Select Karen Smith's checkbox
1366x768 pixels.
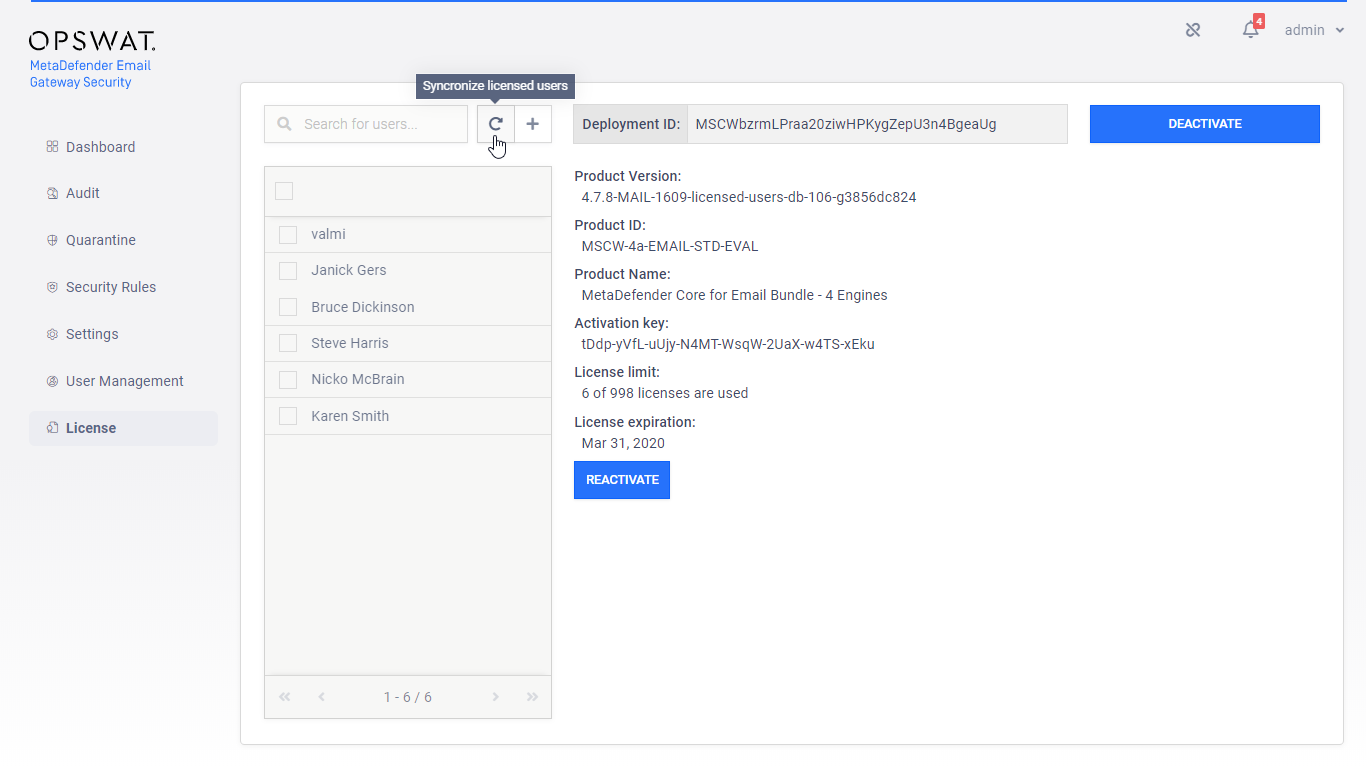288,416
